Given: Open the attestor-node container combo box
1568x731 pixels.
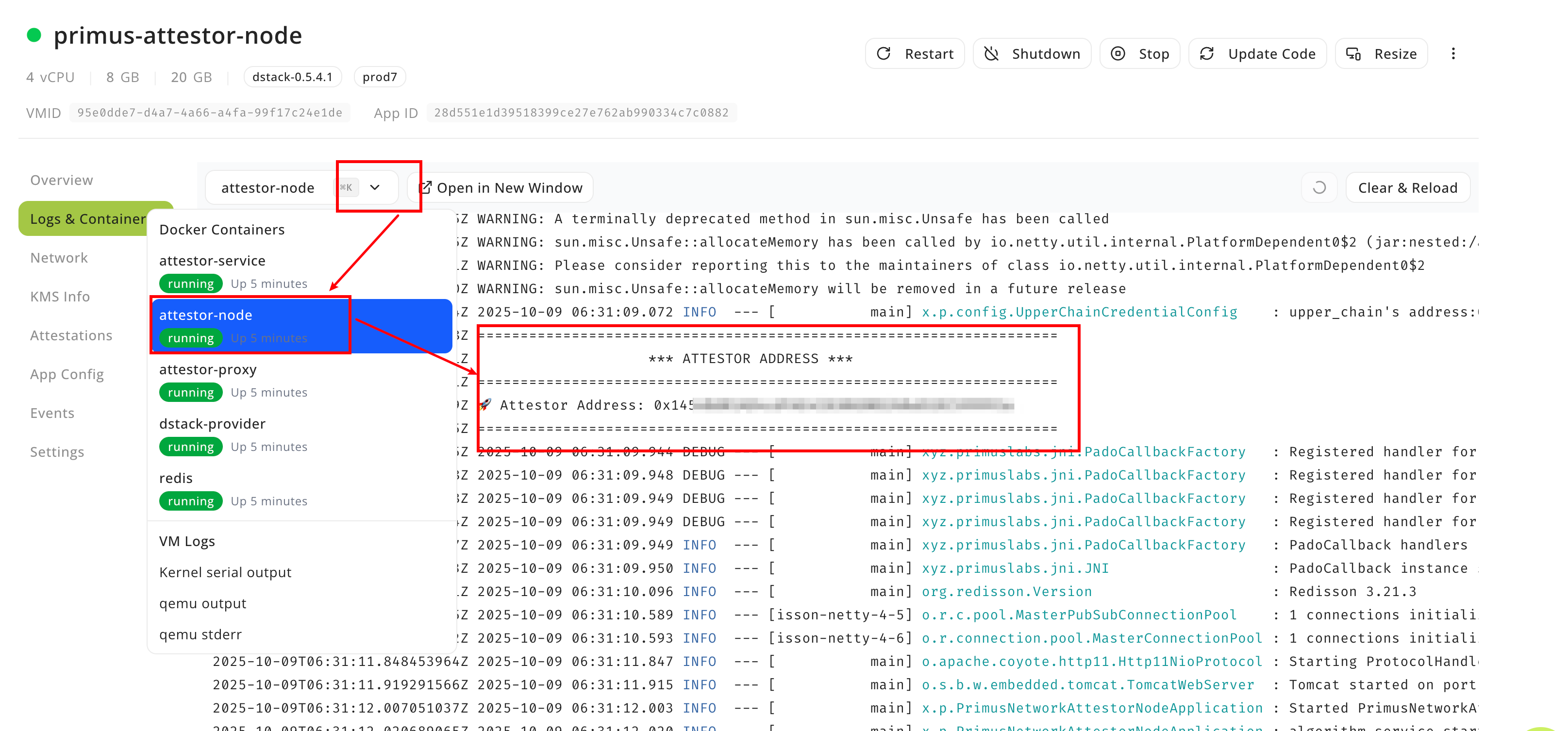Looking at the screenshot, I should pos(268,187).
